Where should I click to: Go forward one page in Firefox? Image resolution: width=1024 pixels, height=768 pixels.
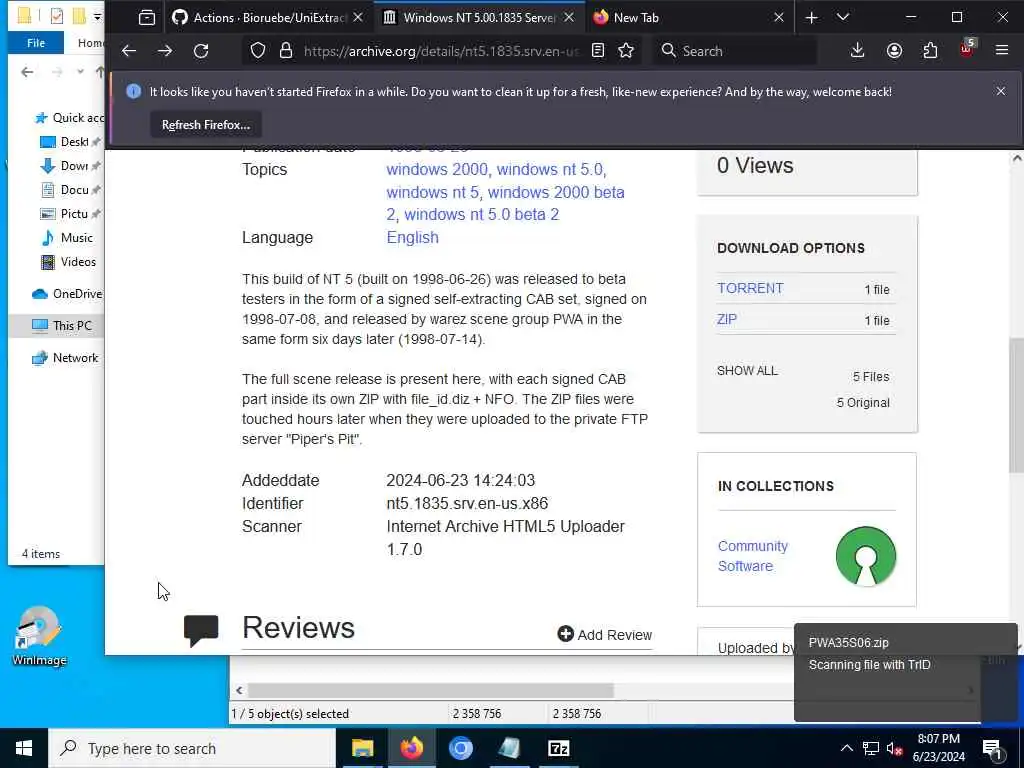point(165,51)
